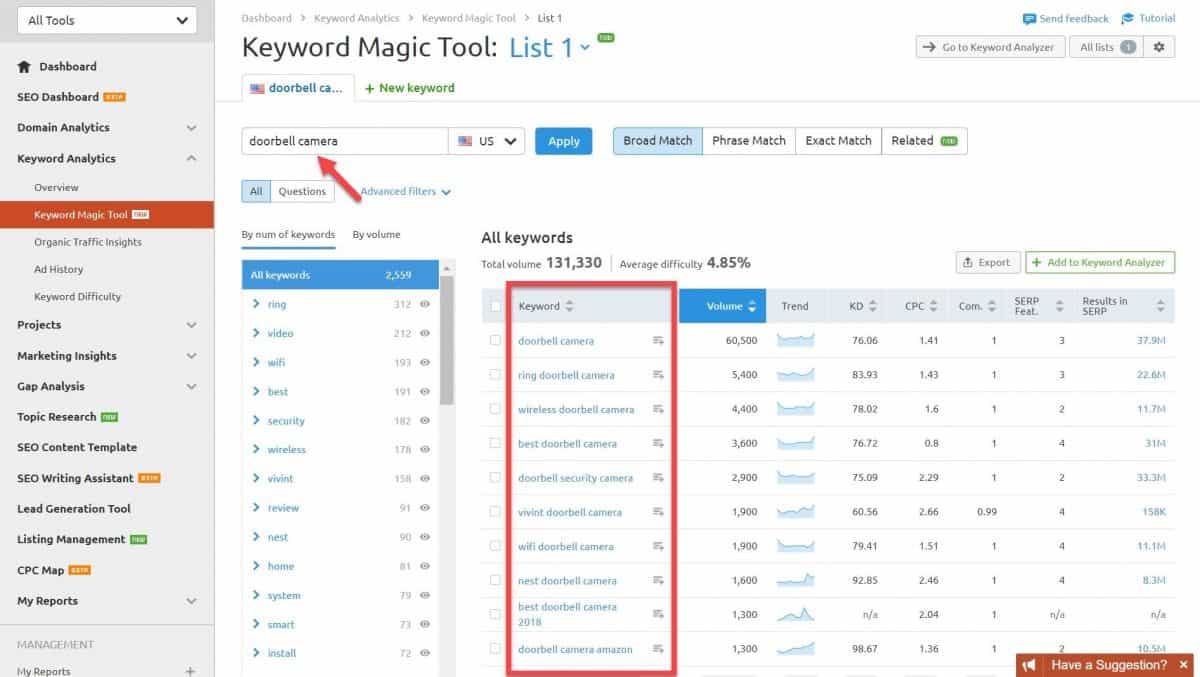
Task: Open the settings gear next to All lists
Action: tap(1160, 47)
